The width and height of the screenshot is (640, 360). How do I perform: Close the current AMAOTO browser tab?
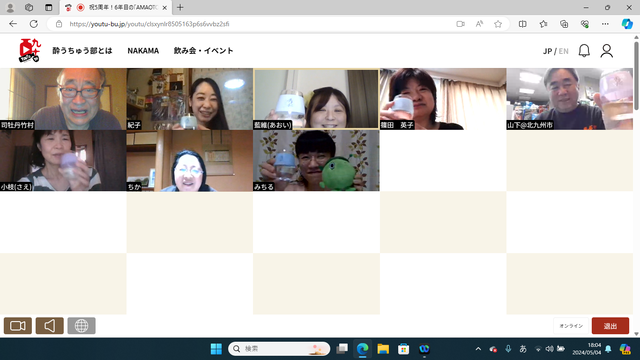pos(164,7)
